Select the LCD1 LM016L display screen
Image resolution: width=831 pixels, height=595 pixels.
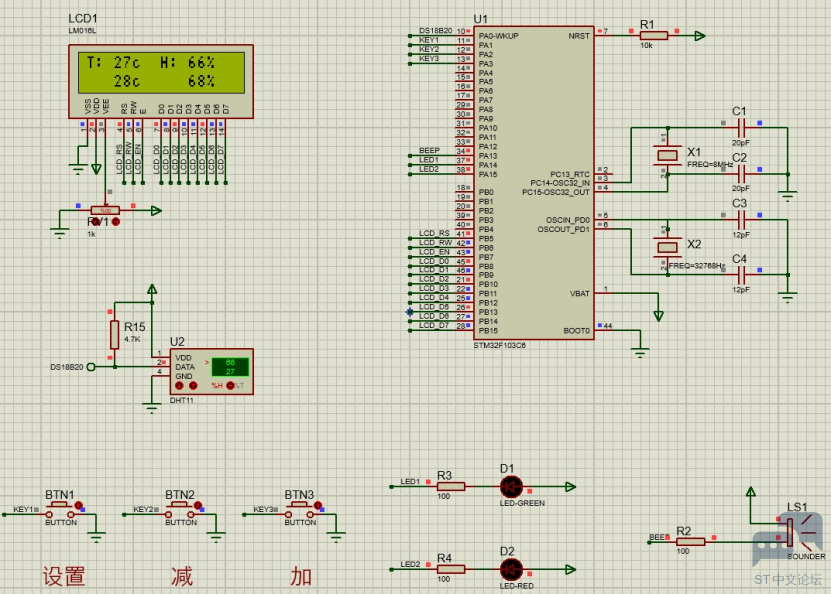coord(162,72)
